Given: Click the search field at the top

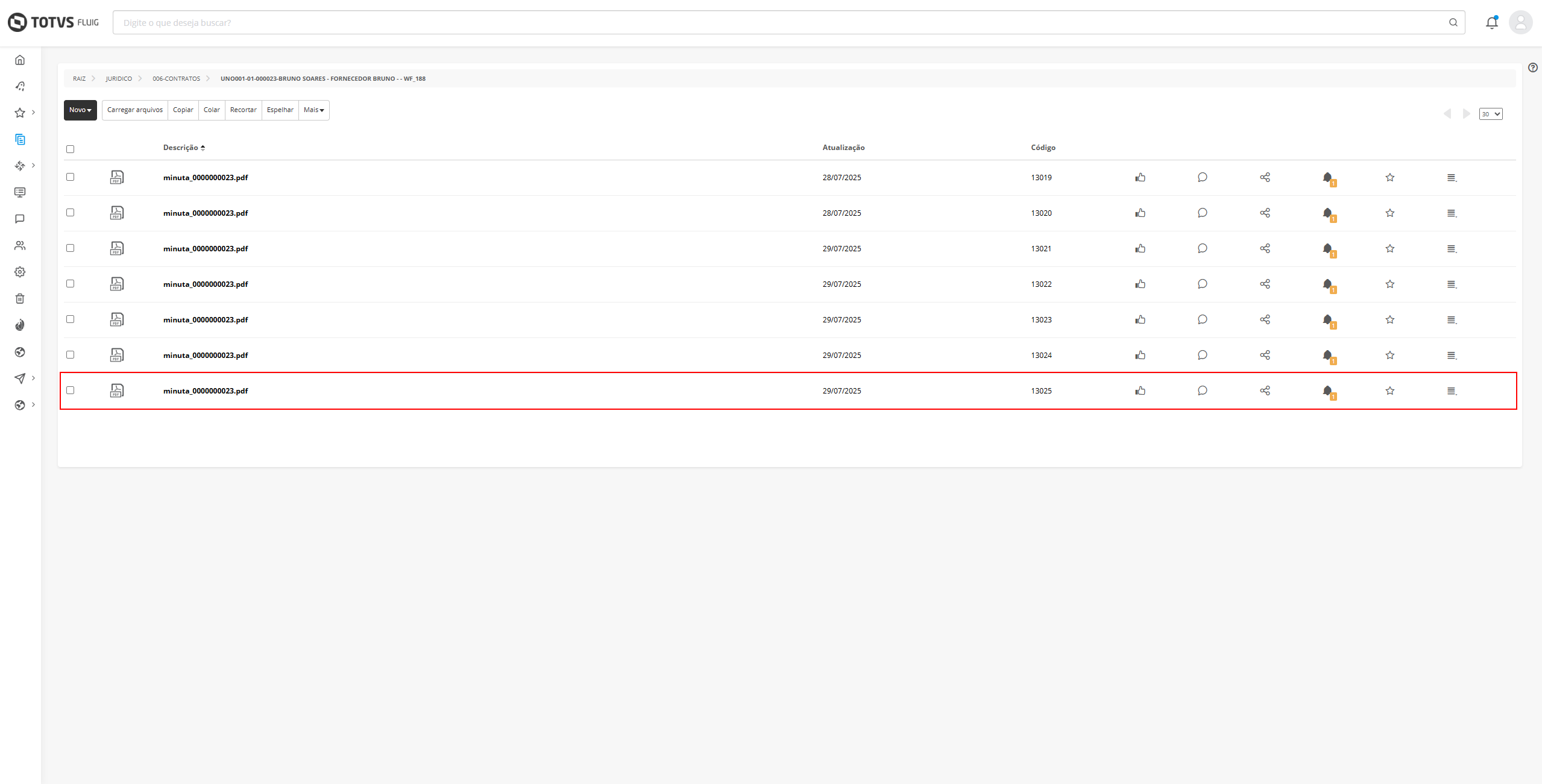Looking at the screenshot, I should click(x=778, y=23).
